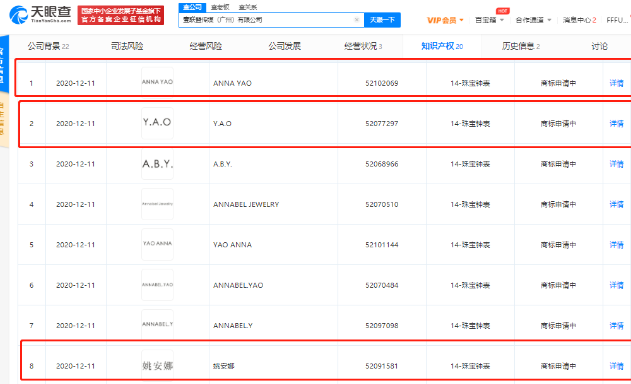Image resolution: width=631 pixels, height=384 pixels.
Task: Select registration number 52070510
Action: coord(381,204)
